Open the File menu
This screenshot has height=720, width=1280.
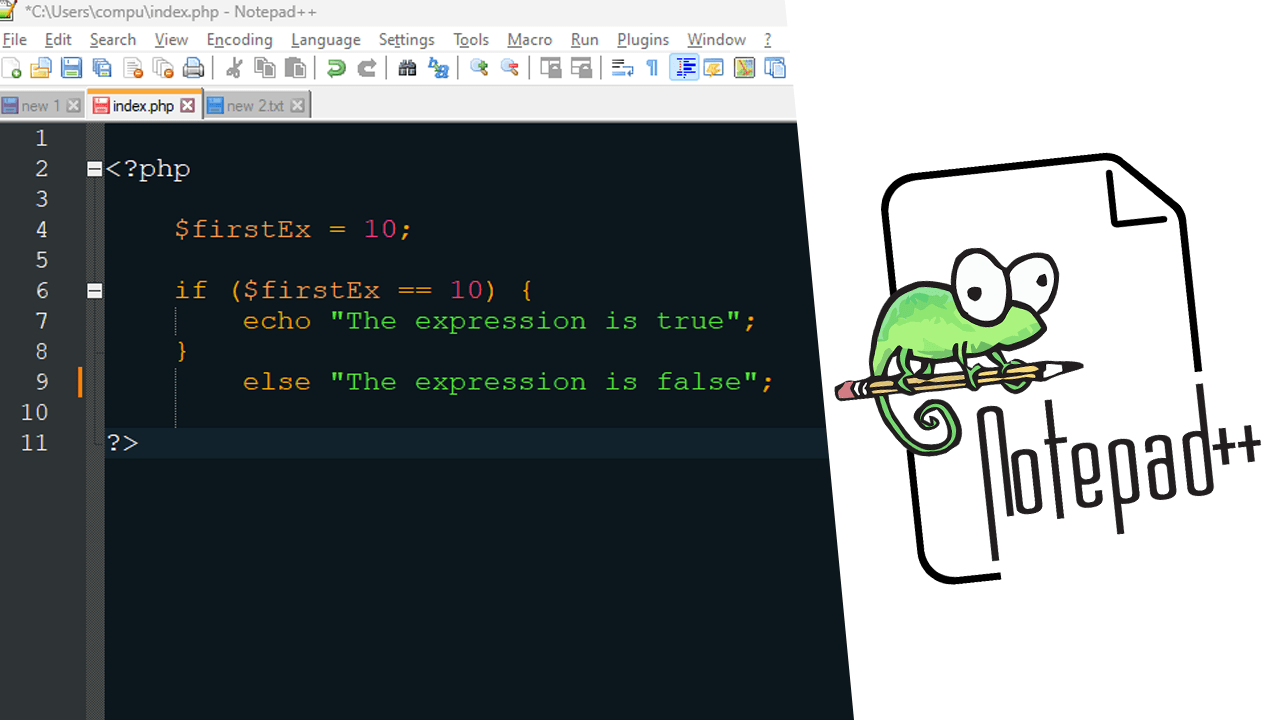pos(15,40)
